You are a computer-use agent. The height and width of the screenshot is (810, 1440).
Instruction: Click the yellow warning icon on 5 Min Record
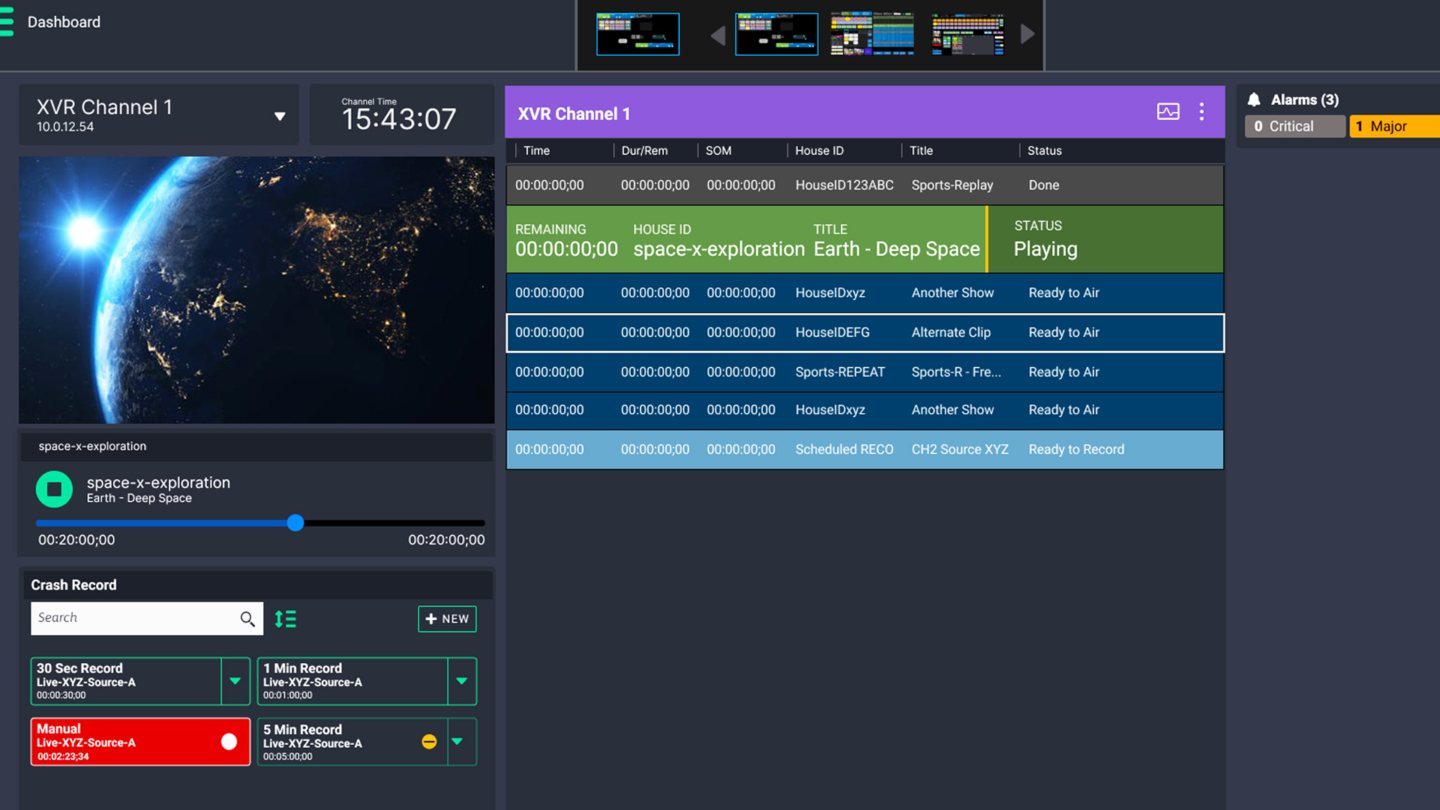tap(429, 742)
